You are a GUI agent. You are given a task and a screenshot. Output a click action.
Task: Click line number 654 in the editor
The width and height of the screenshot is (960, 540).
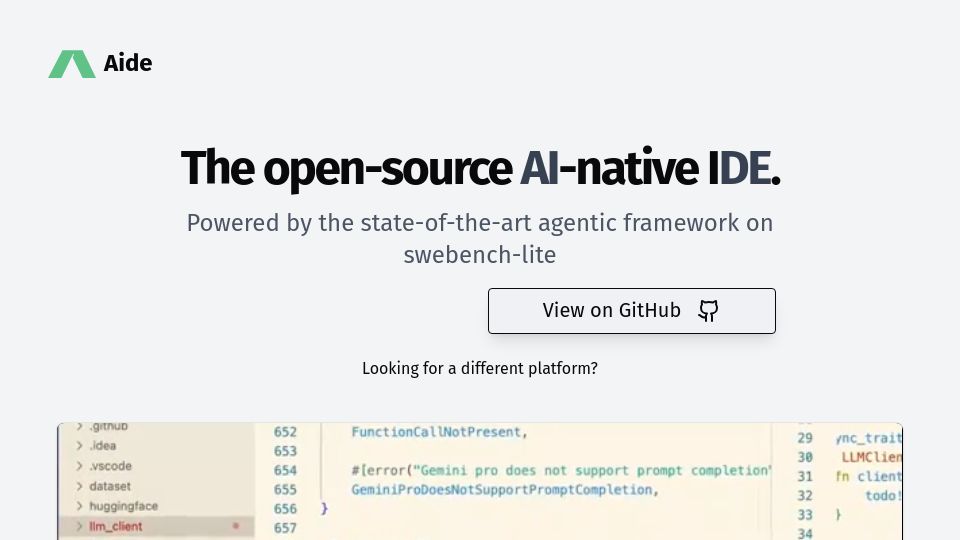[x=285, y=470]
